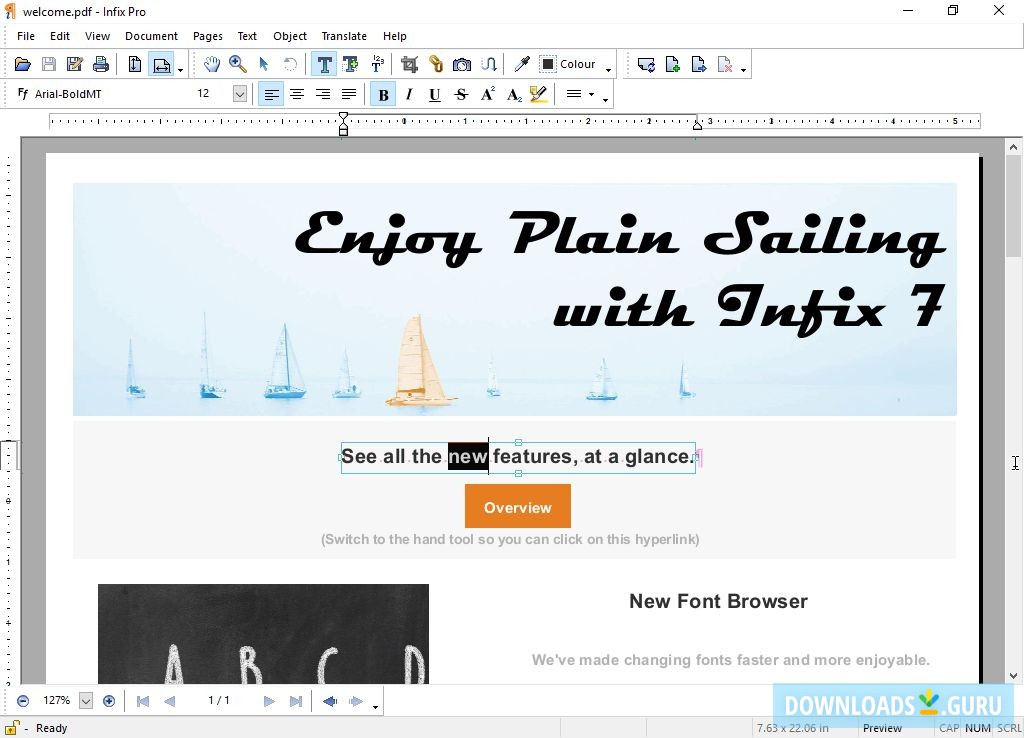Toggle center text alignment
This screenshot has height=738, width=1024.
click(297, 95)
